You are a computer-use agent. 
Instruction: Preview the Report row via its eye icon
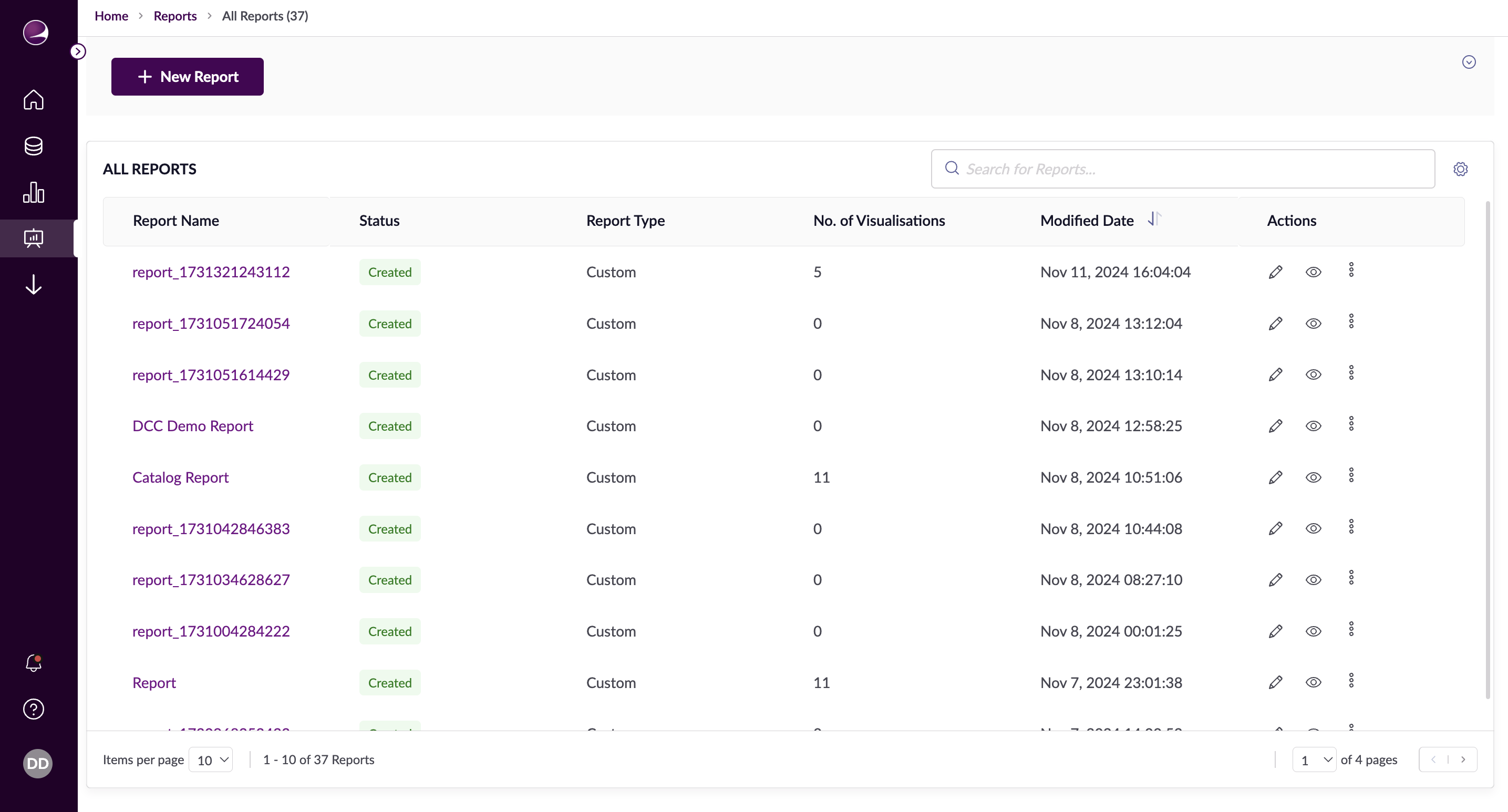click(1313, 683)
